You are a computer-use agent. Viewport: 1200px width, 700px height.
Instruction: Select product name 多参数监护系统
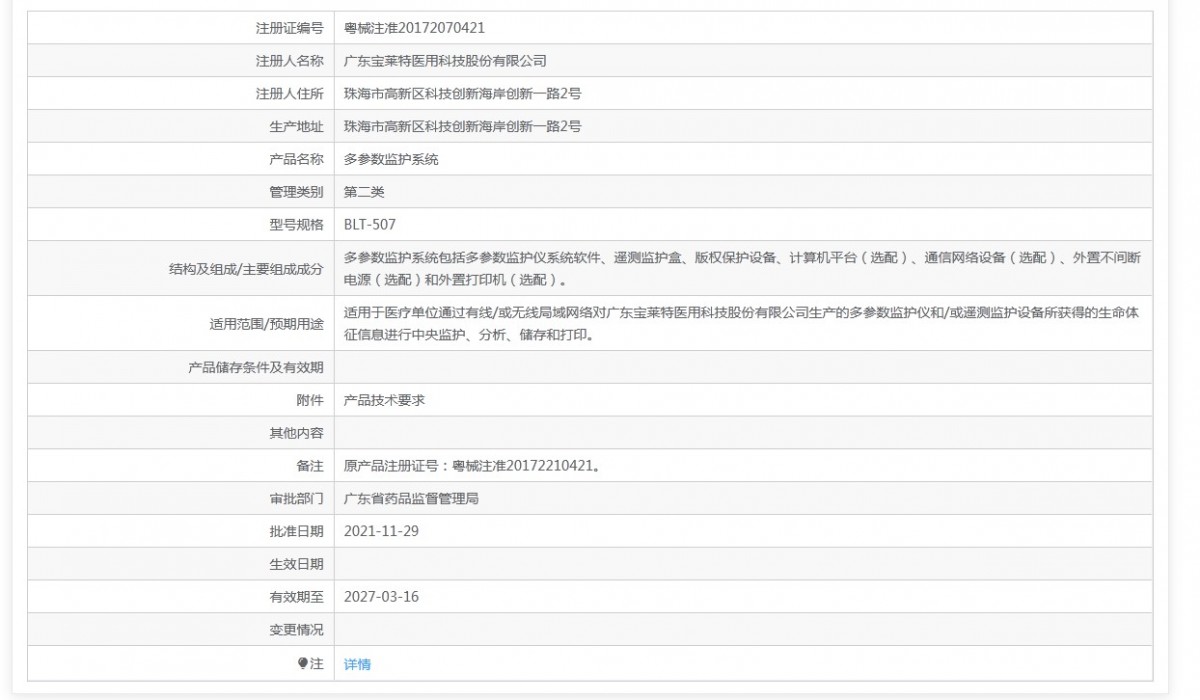[391, 159]
